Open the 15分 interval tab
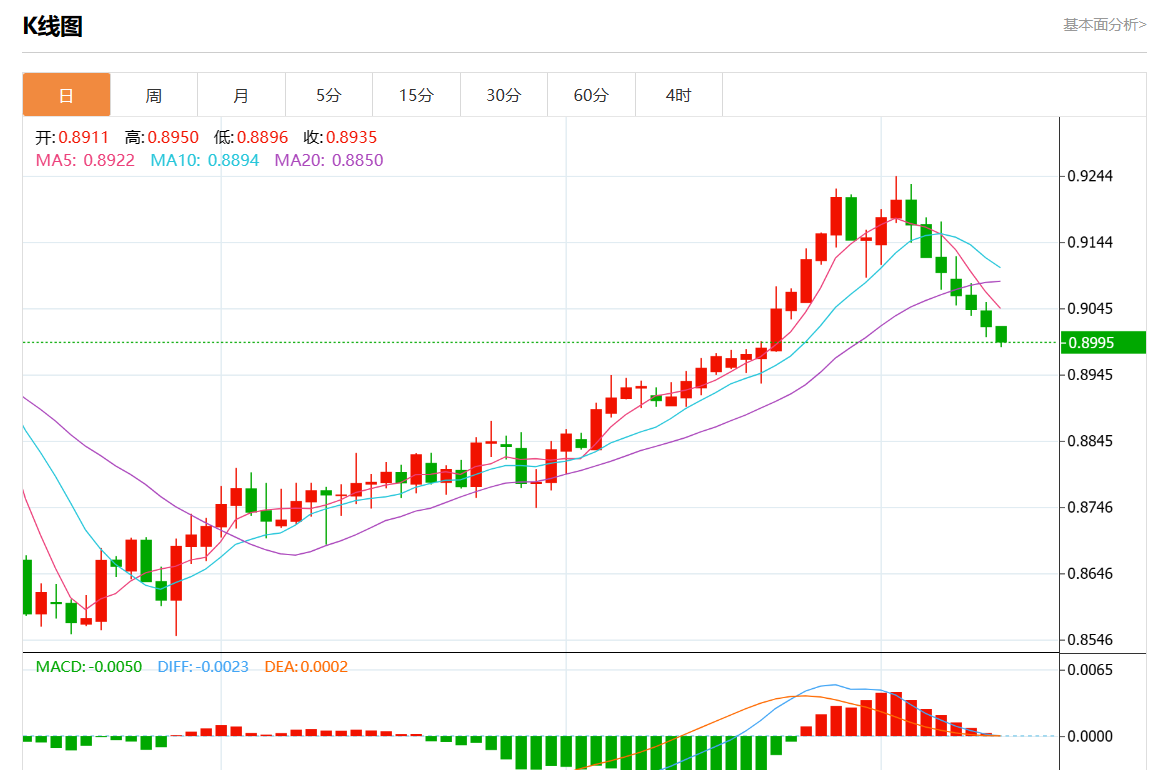The height and width of the screenshot is (770, 1165). click(416, 95)
